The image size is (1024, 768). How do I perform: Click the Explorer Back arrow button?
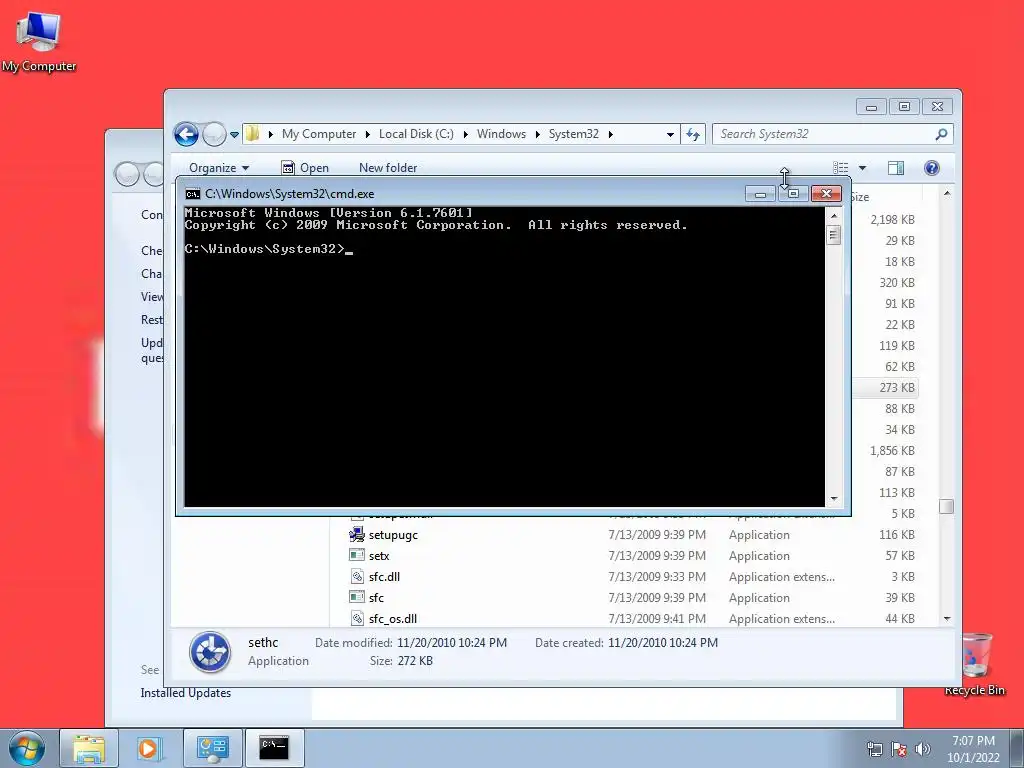coord(186,135)
